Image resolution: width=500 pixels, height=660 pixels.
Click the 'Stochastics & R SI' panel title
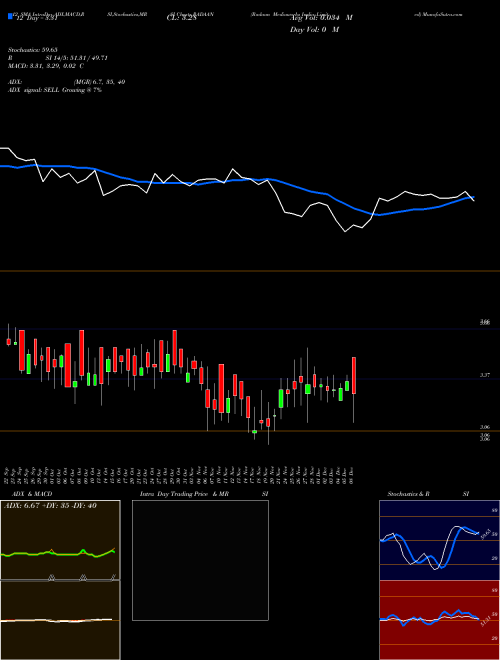pos(428,494)
